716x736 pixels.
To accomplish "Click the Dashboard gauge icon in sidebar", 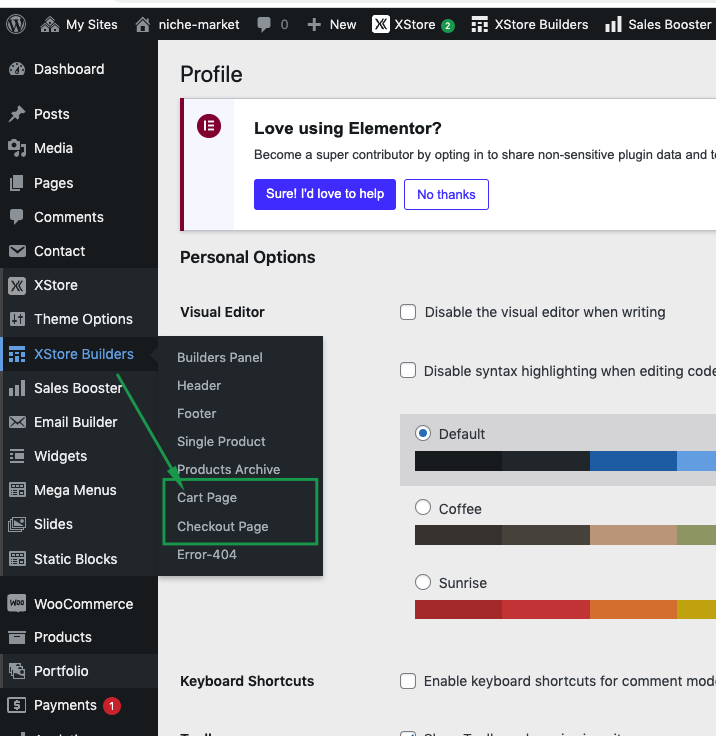I will point(17,69).
